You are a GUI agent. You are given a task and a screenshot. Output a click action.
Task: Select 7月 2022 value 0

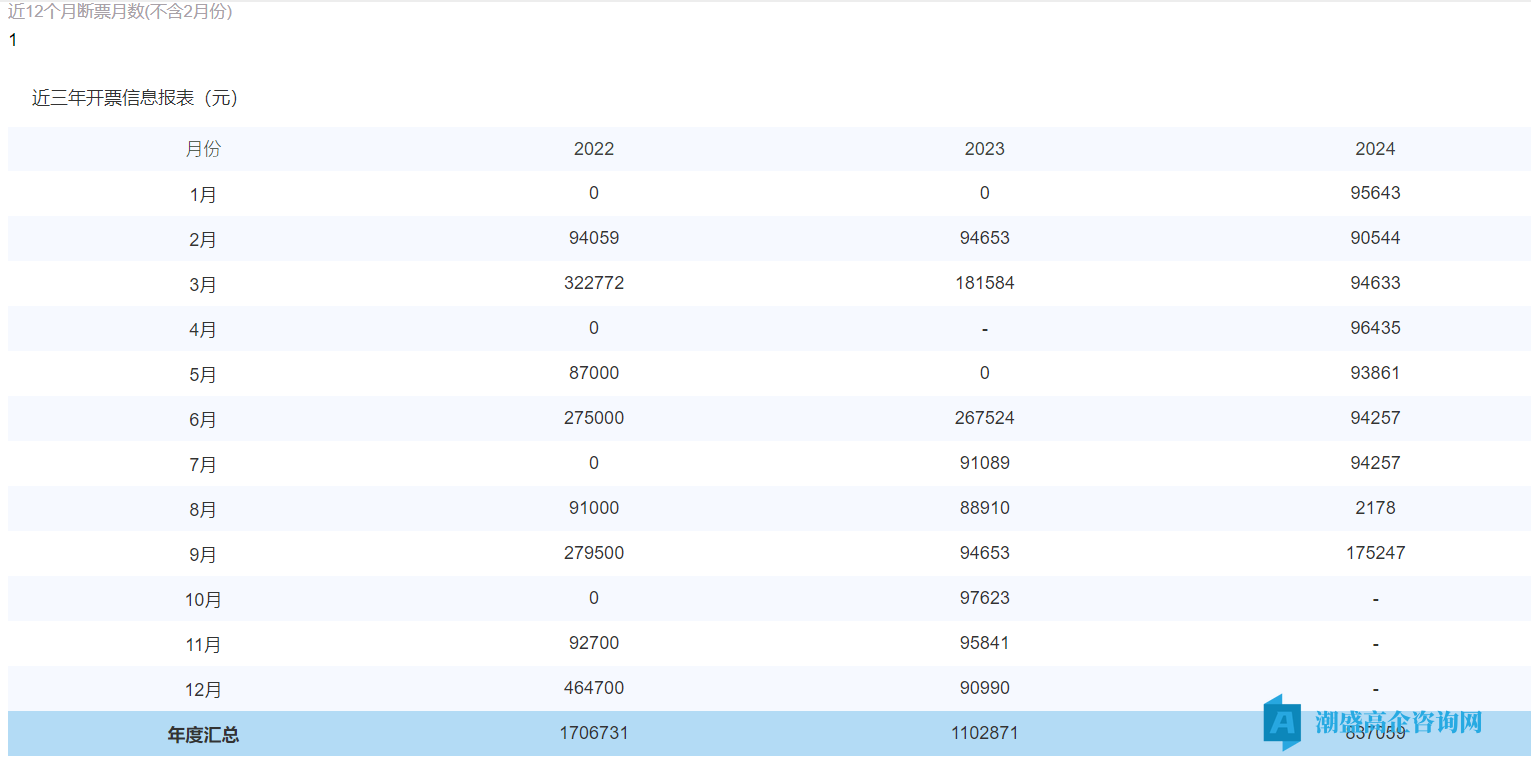coord(594,463)
